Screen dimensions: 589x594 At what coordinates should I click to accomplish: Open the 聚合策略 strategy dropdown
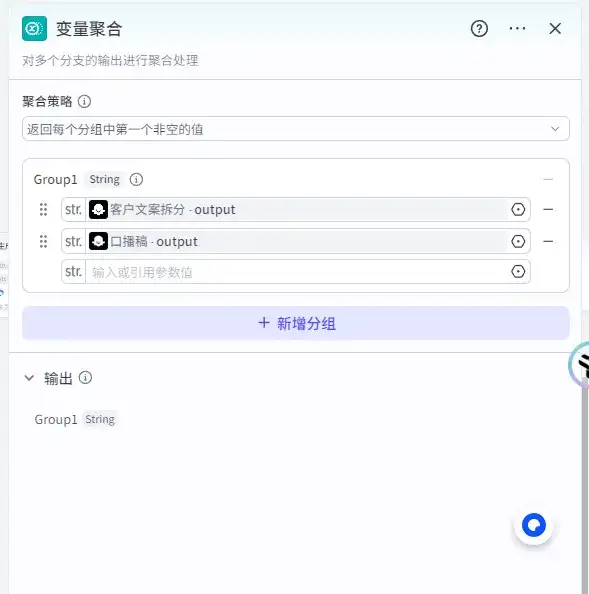(x=296, y=129)
